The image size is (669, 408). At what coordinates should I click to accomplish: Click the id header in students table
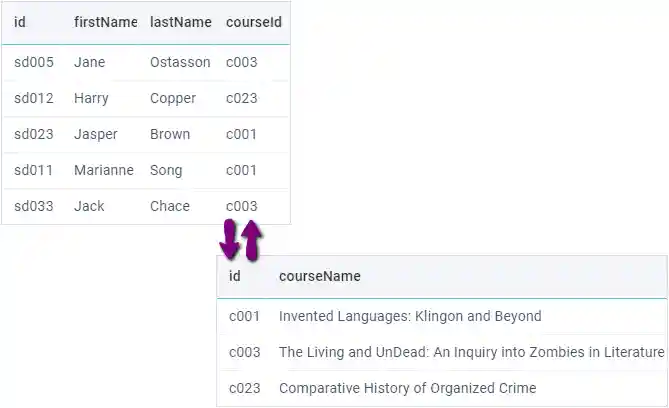20,22
